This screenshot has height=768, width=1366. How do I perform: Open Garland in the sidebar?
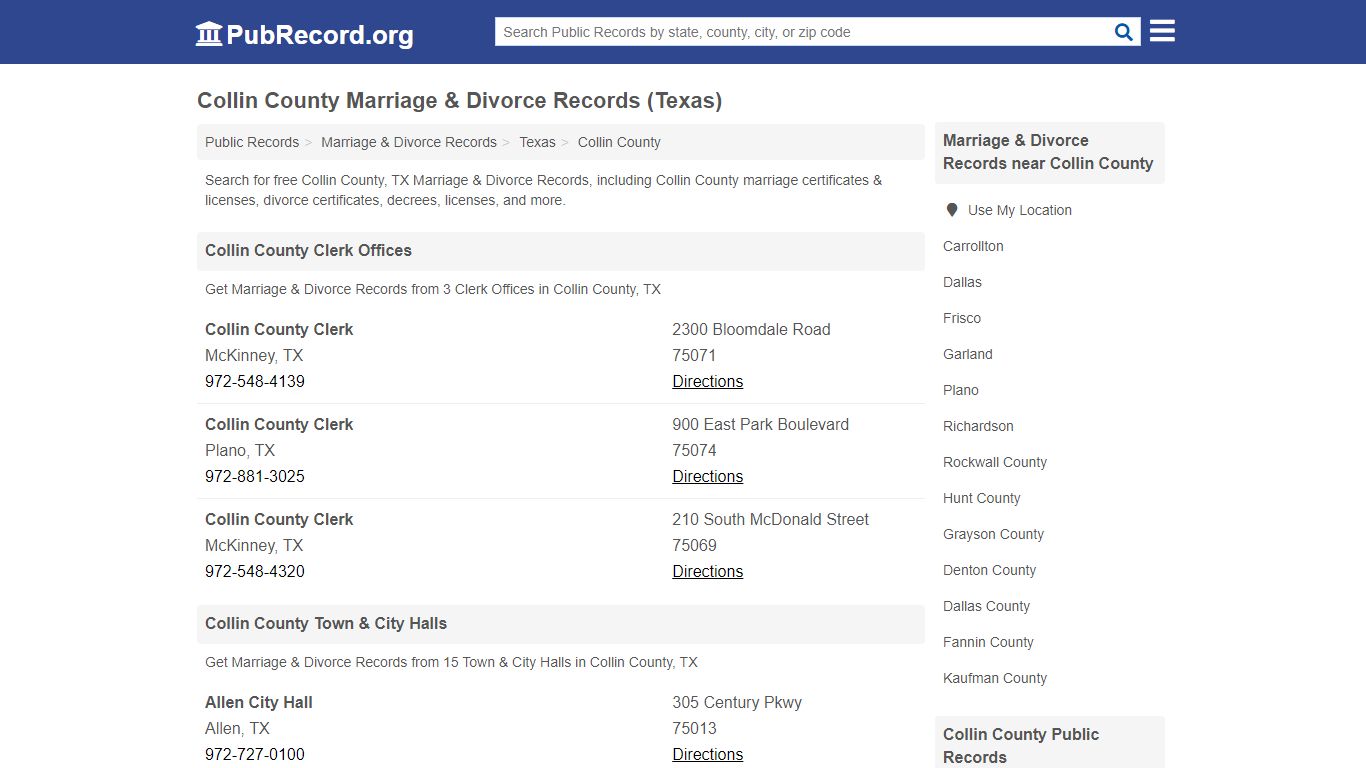[968, 354]
